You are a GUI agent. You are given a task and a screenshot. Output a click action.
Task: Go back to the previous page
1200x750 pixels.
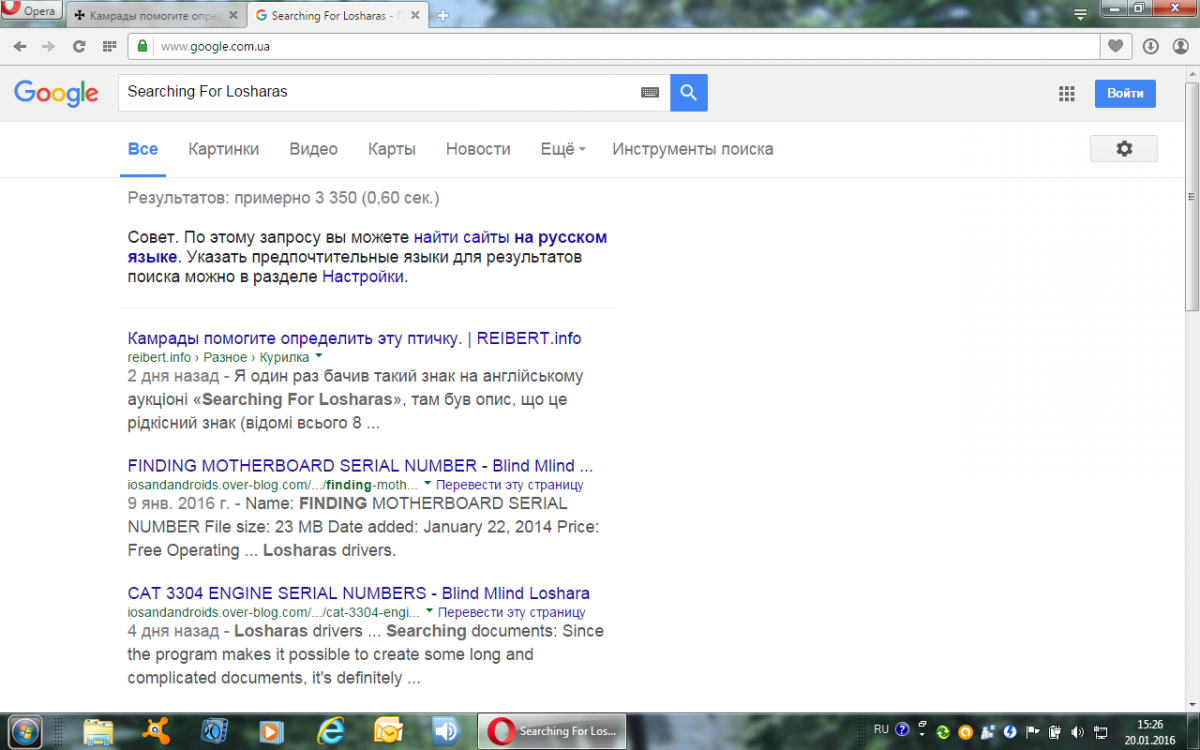(21, 46)
